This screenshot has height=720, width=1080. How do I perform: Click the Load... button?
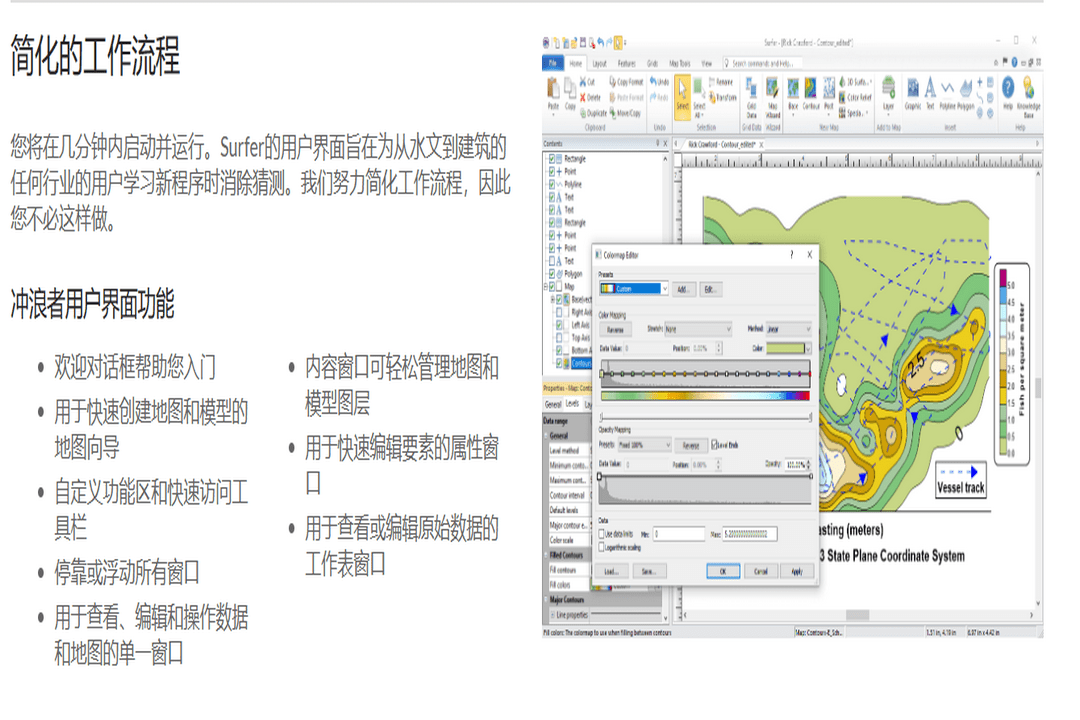[611, 571]
